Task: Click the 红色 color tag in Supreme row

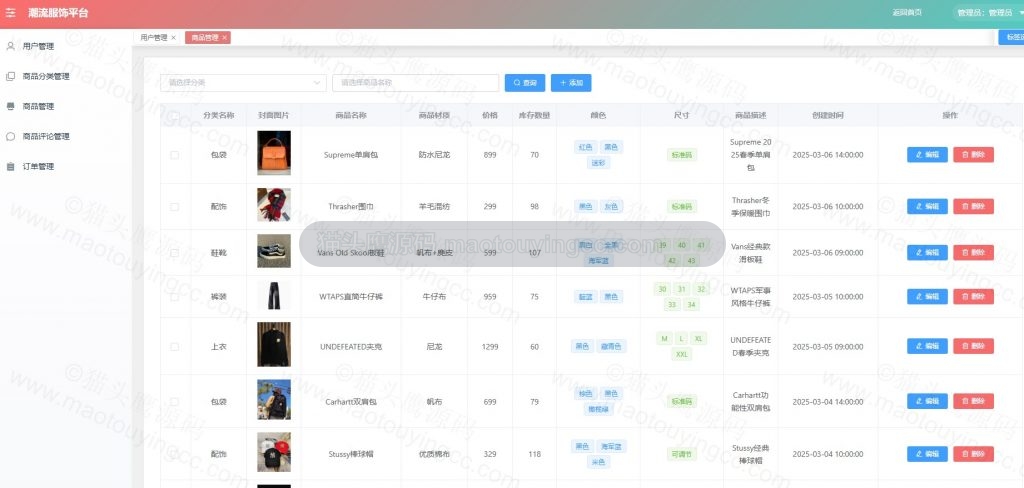Action: click(585, 147)
